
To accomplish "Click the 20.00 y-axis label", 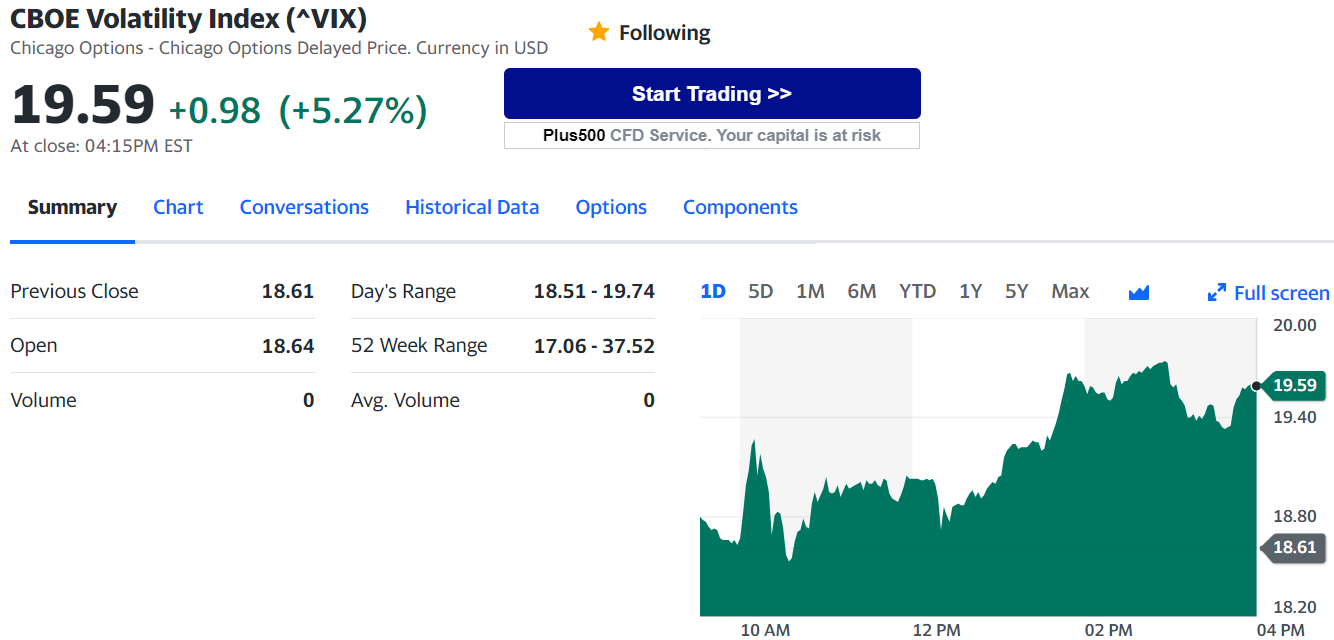I will [x=1295, y=325].
